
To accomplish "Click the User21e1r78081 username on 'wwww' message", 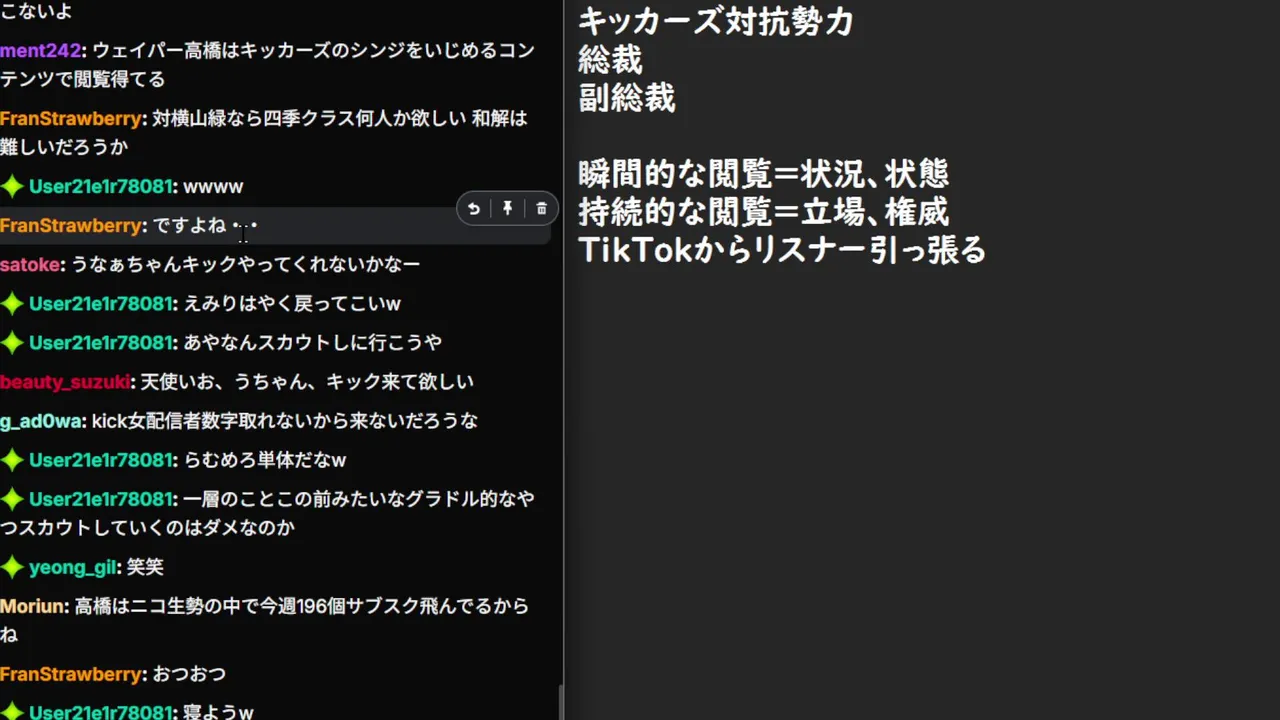I will (101, 186).
